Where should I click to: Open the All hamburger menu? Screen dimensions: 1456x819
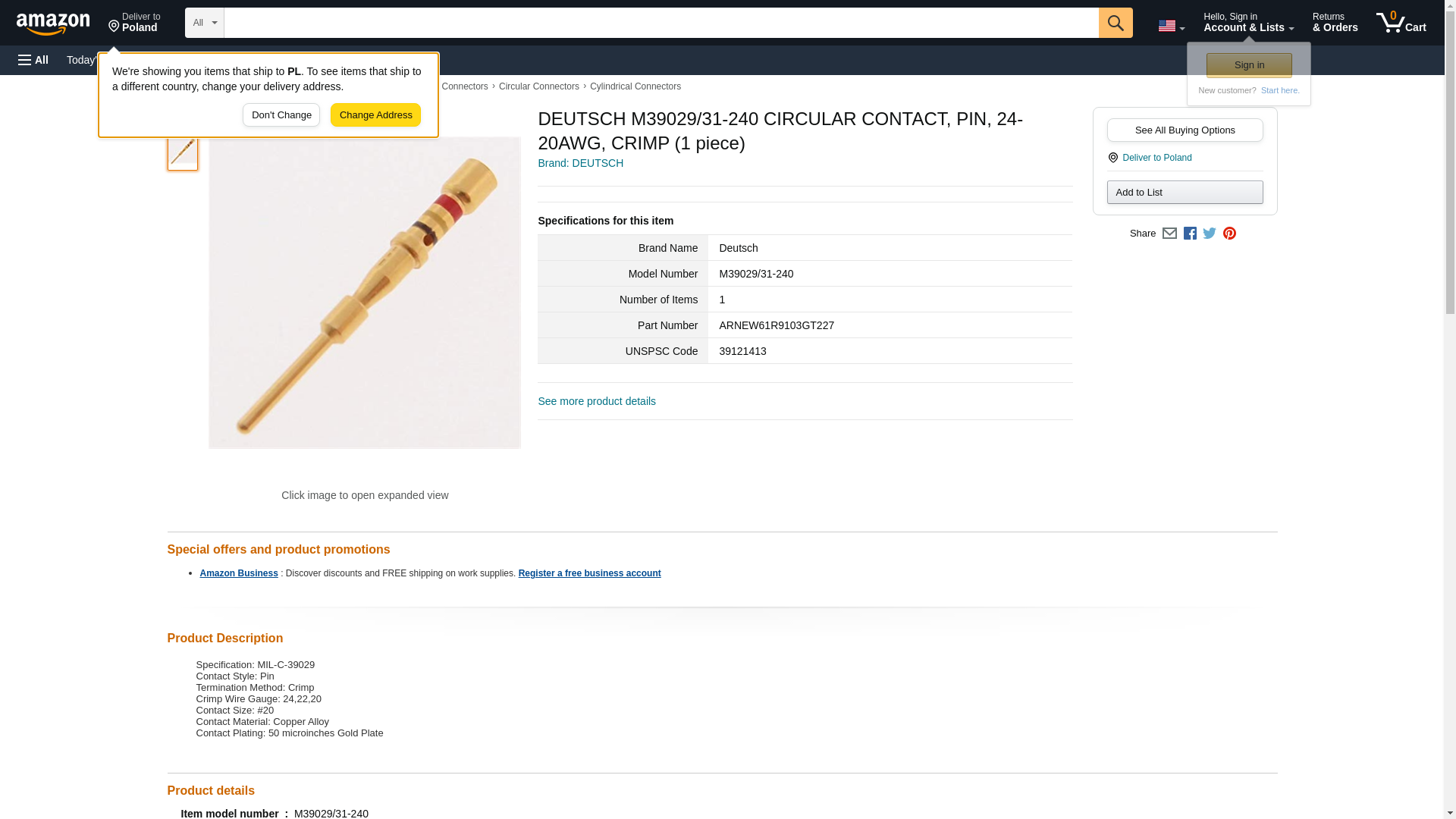[x=33, y=60]
